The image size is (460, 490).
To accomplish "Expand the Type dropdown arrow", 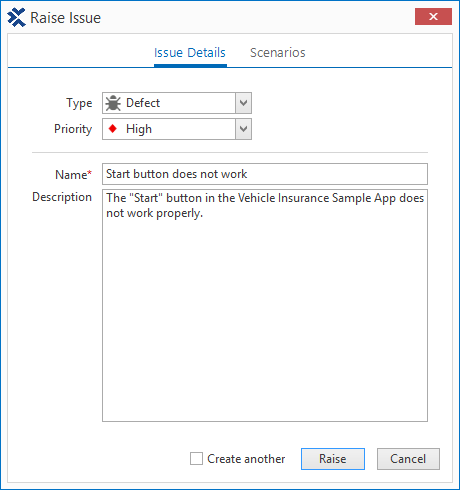I will 243,103.
